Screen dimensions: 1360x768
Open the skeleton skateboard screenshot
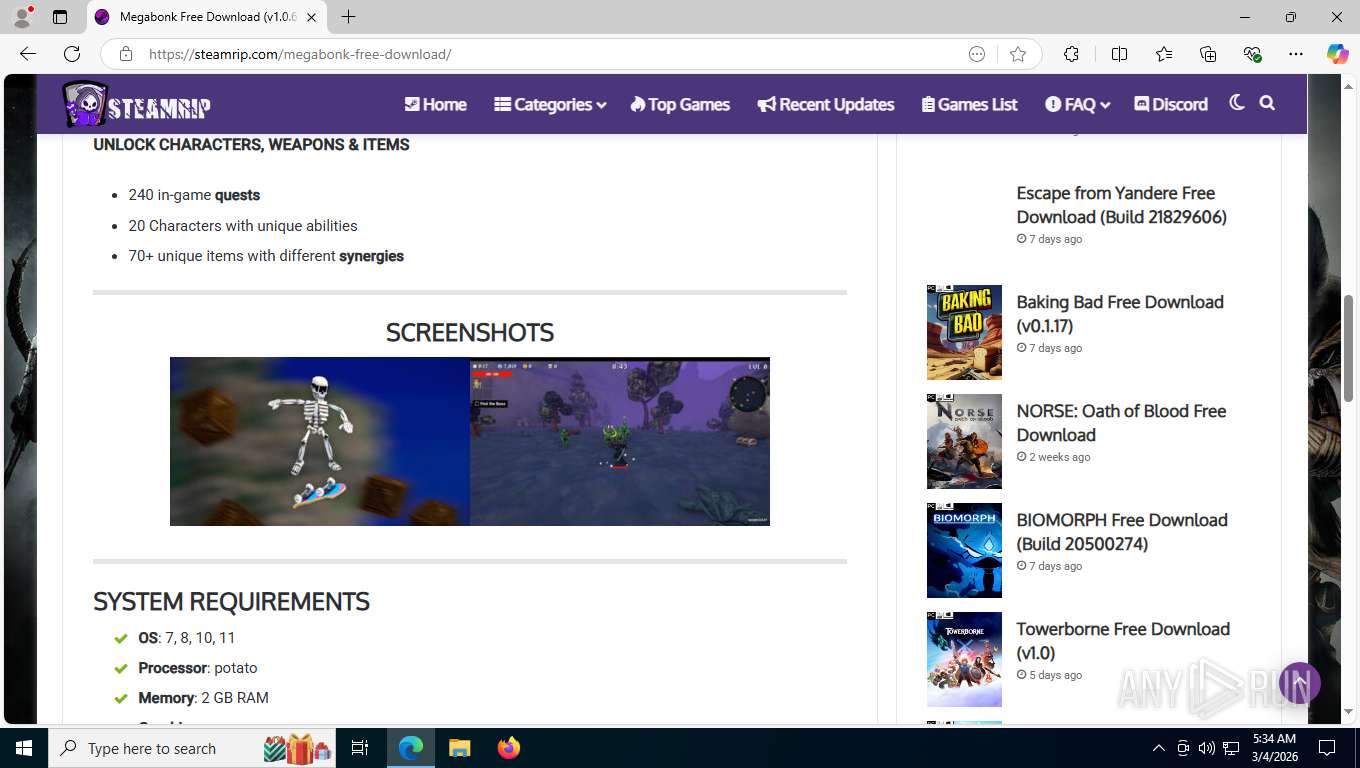[320, 441]
